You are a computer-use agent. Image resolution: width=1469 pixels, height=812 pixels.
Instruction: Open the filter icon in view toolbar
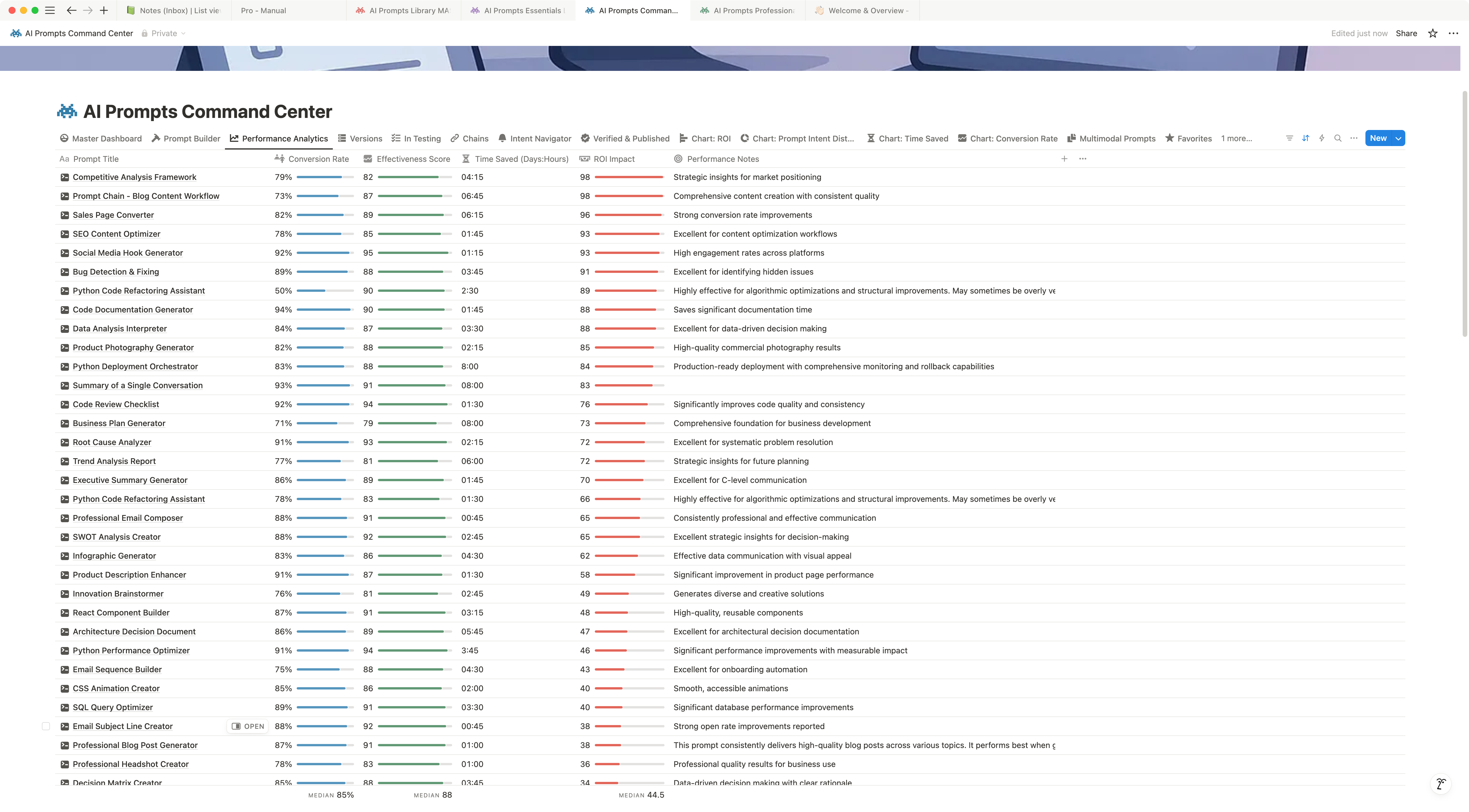coord(1289,138)
